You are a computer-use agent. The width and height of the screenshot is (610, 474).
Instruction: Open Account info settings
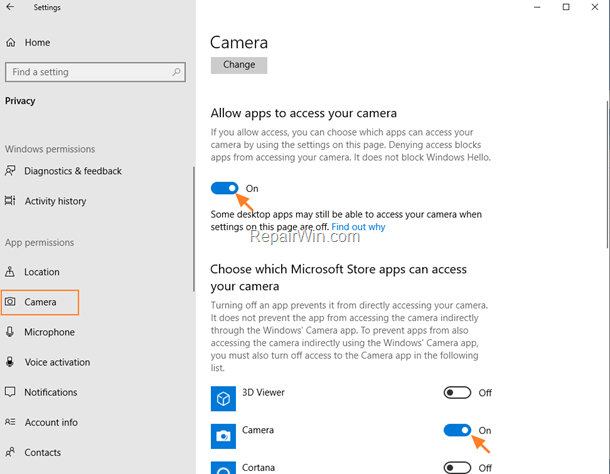(x=51, y=422)
